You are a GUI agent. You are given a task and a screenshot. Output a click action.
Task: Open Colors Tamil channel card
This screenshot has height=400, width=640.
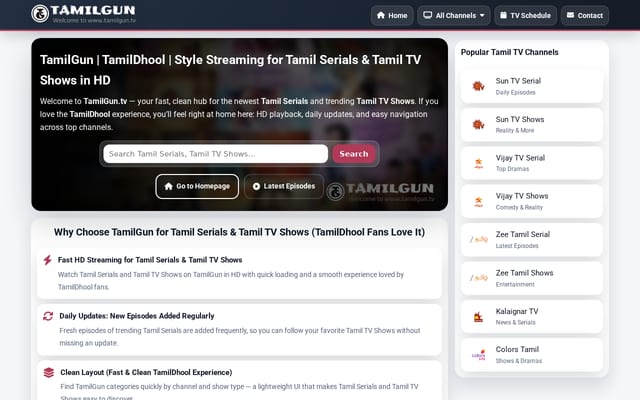531,355
